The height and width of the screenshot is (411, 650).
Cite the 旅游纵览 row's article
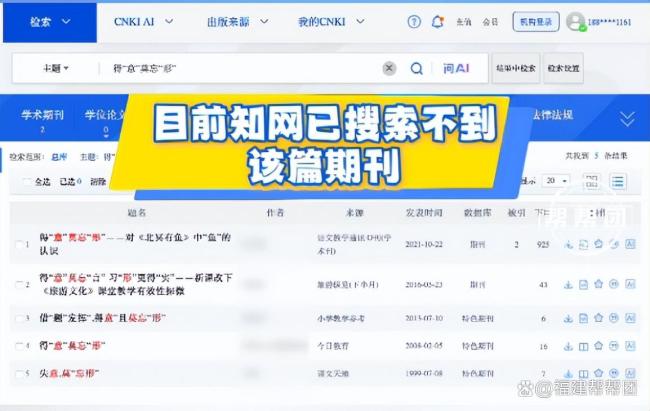[x=614, y=284]
